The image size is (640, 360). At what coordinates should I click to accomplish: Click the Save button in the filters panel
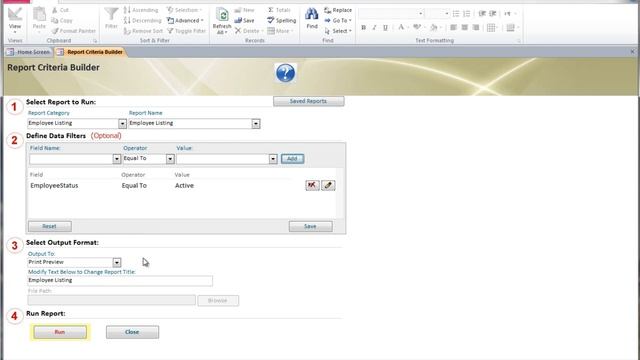pos(310,226)
